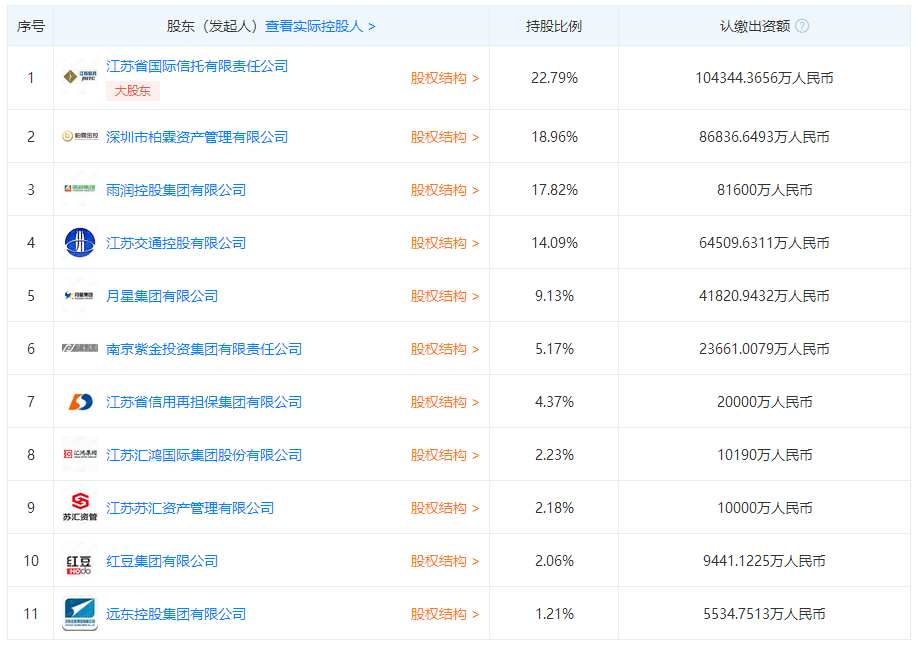Click the 雨润控股集团 logo icon
The height and width of the screenshot is (646, 918).
tap(80, 189)
